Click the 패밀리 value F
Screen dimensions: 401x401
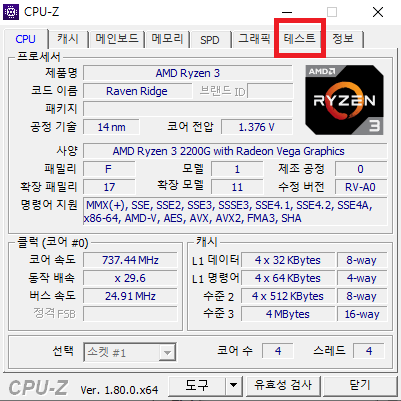tap(109, 169)
